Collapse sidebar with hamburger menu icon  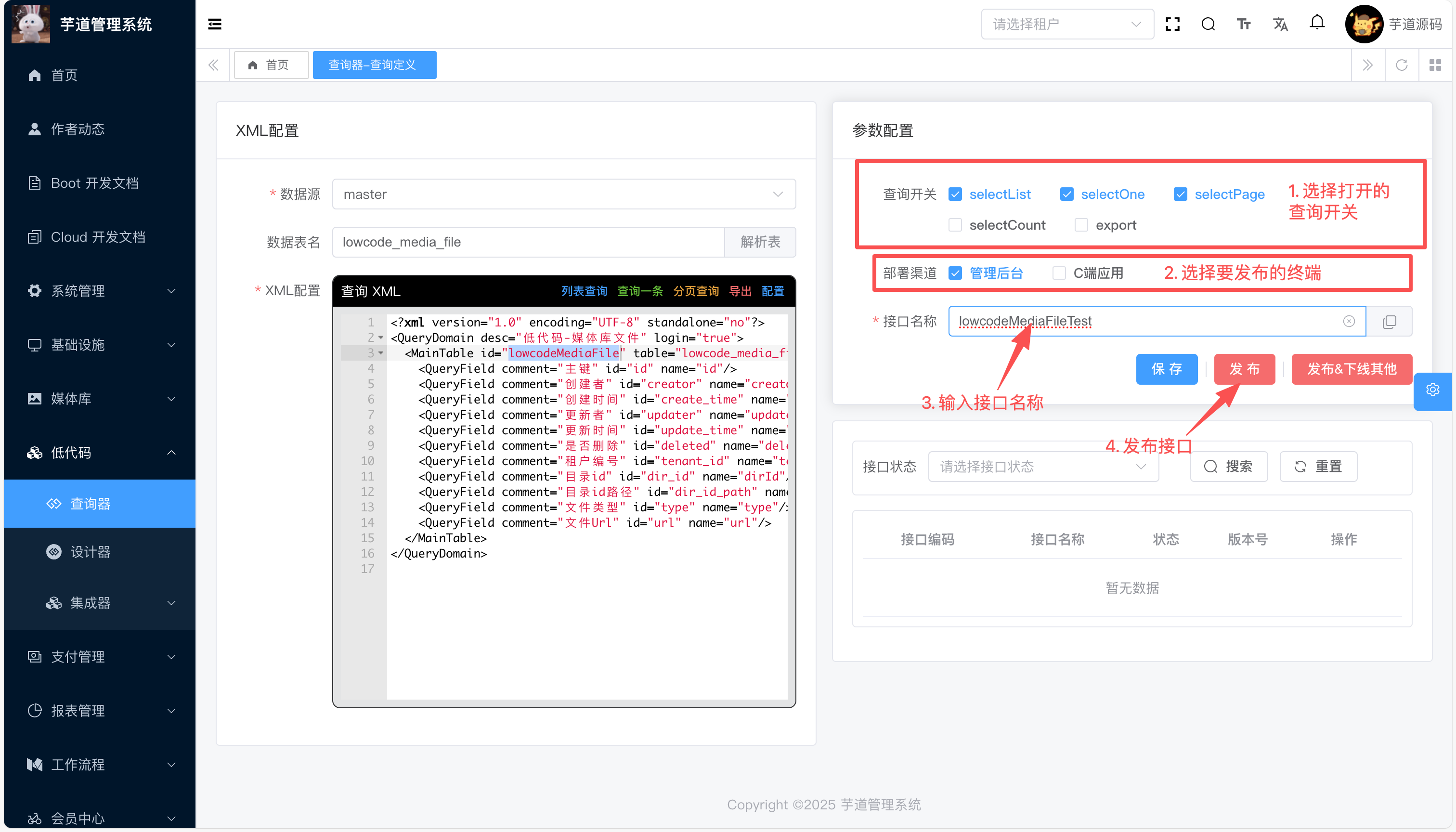pyautogui.click(x=214, y=24)
